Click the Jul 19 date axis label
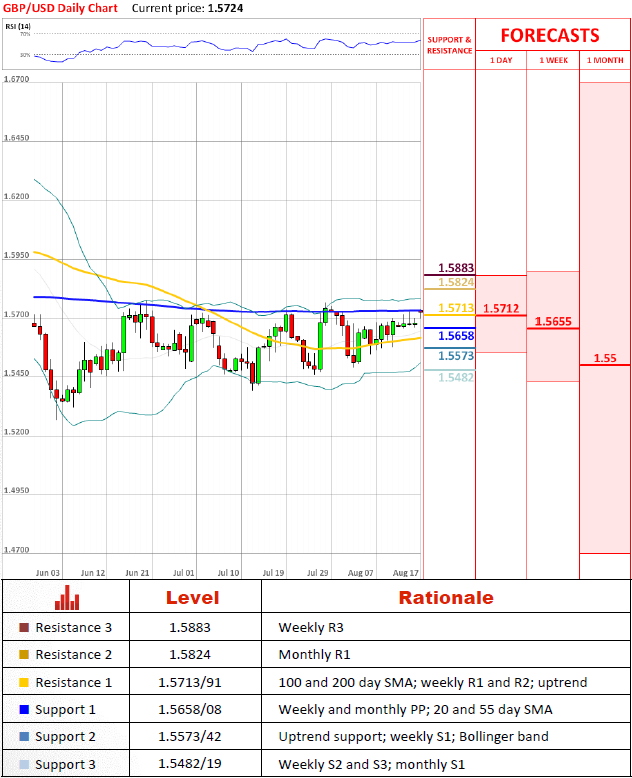Viewport: 632px width, 778px height. click(x=273, y=573)
